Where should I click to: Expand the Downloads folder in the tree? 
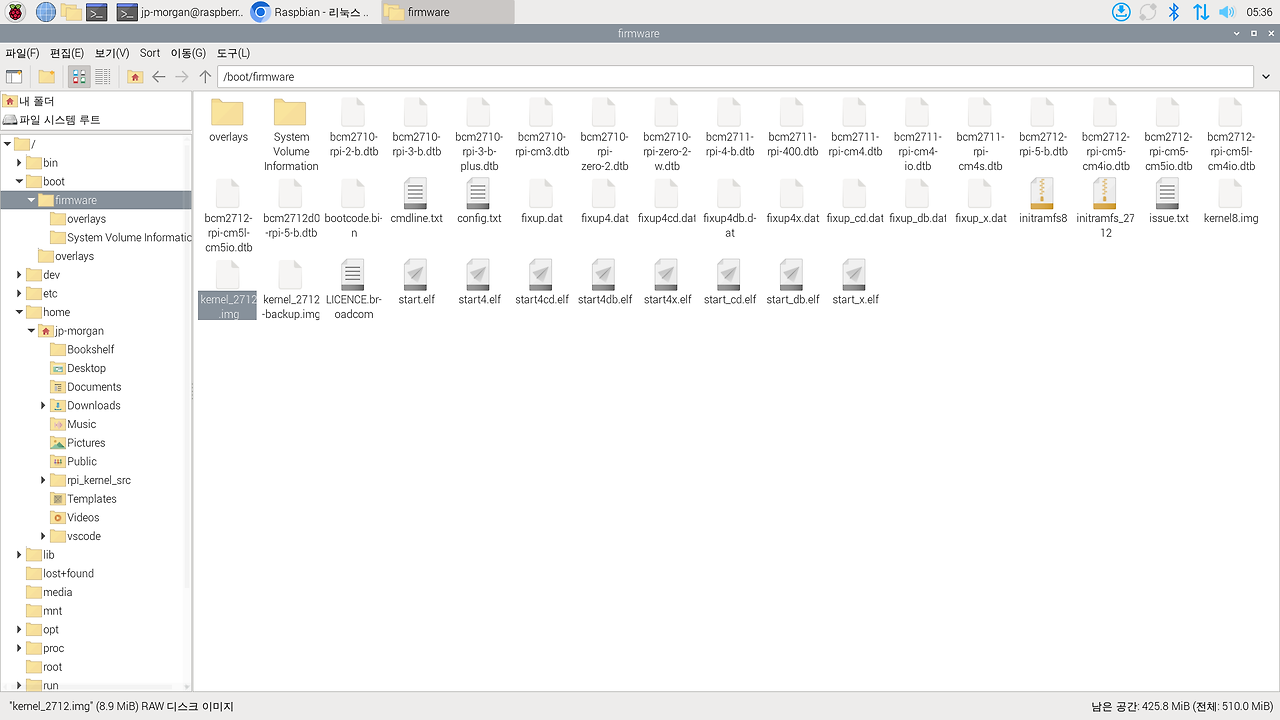(x=41, y=405)
